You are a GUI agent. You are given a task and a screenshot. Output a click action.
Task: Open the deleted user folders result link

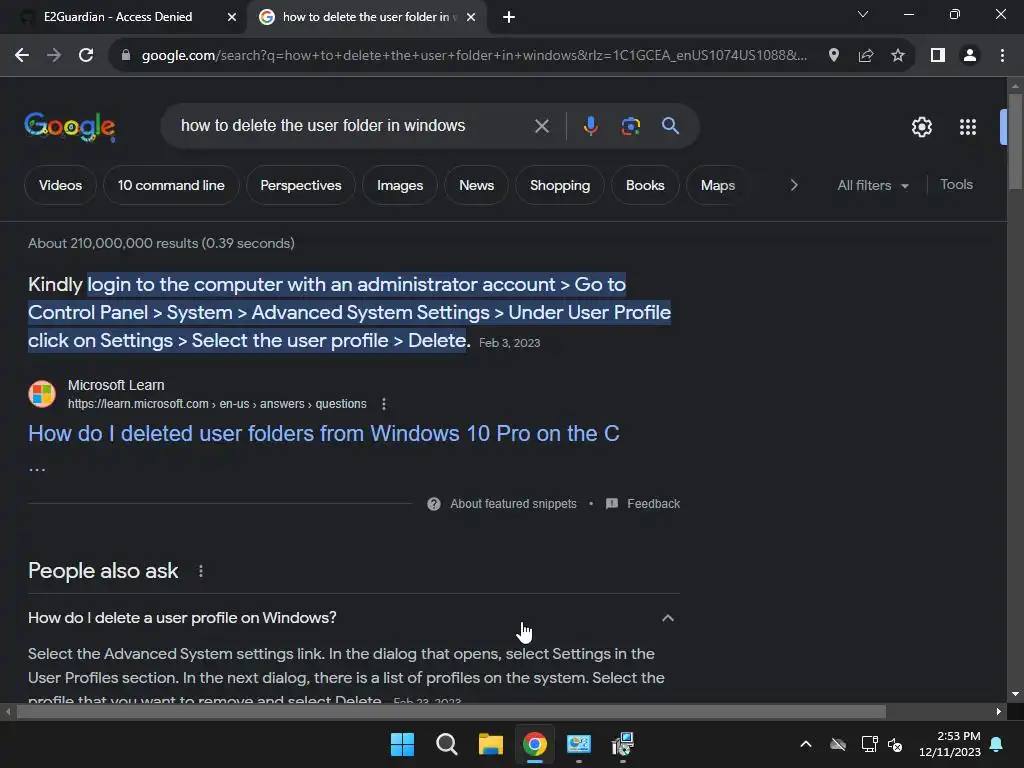coord(323,434)
